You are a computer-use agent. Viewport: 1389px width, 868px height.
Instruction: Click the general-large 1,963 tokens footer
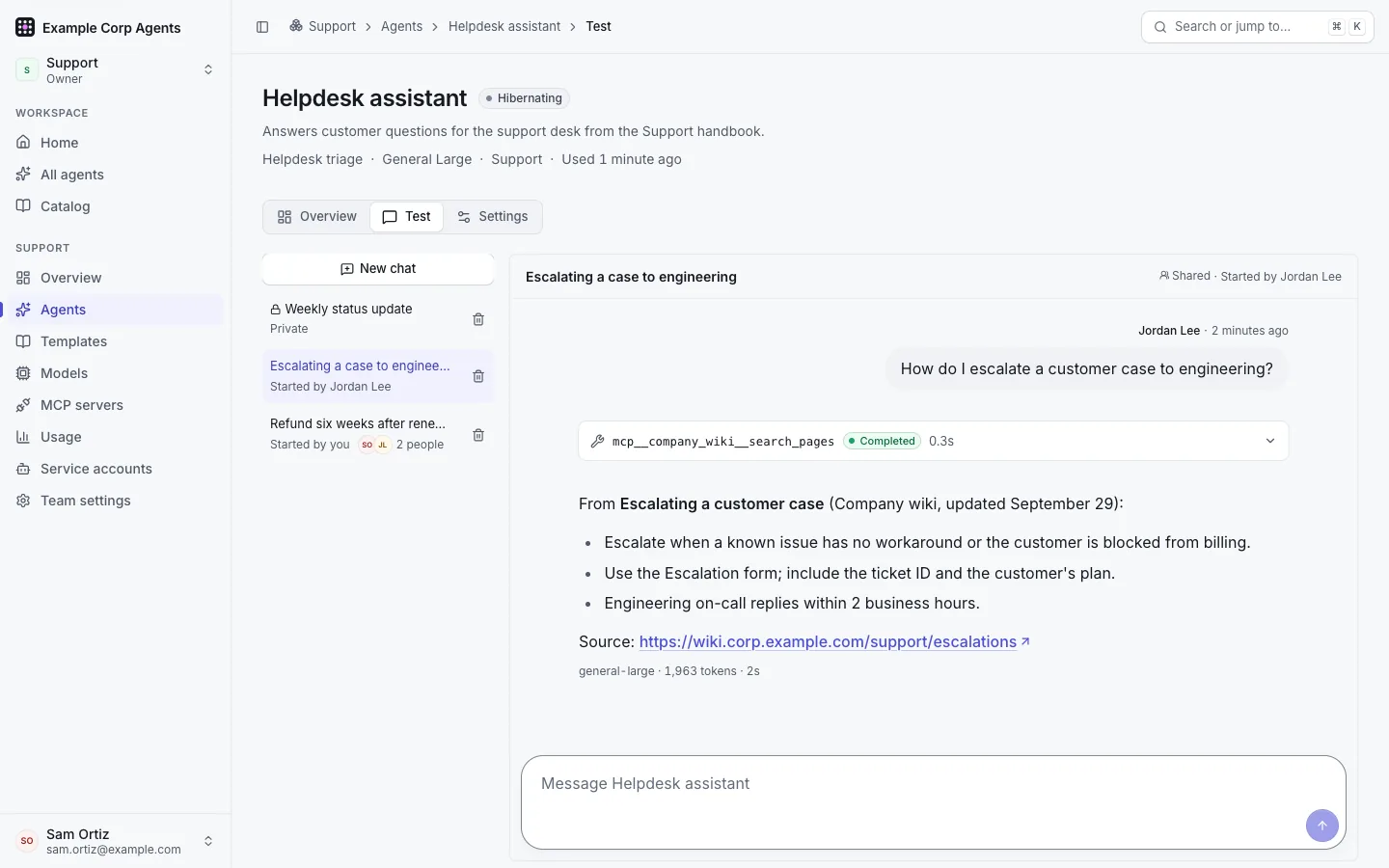point(669,671)
